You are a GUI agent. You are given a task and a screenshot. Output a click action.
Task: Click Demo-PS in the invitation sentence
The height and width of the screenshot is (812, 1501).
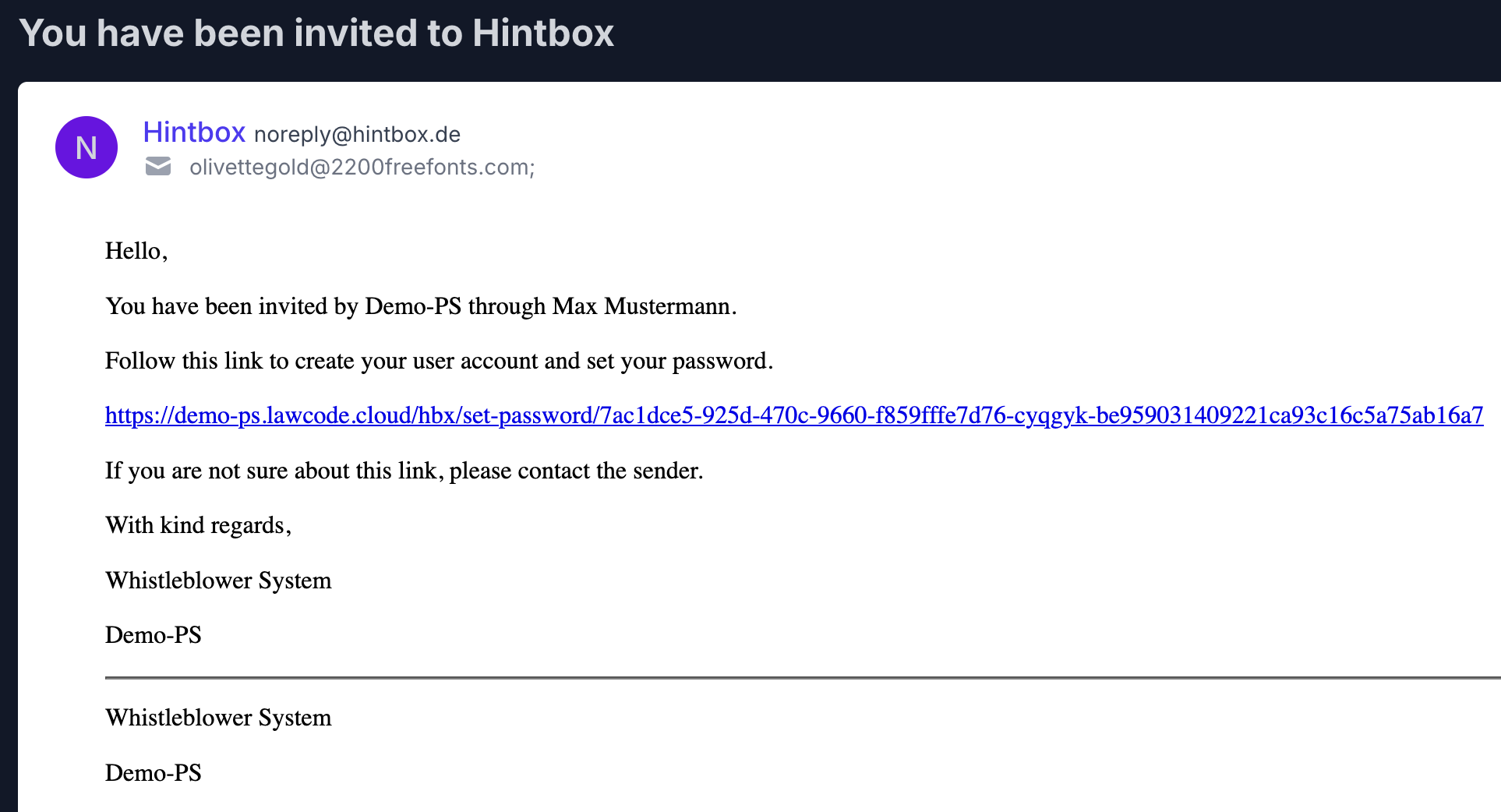coord(413,306)
